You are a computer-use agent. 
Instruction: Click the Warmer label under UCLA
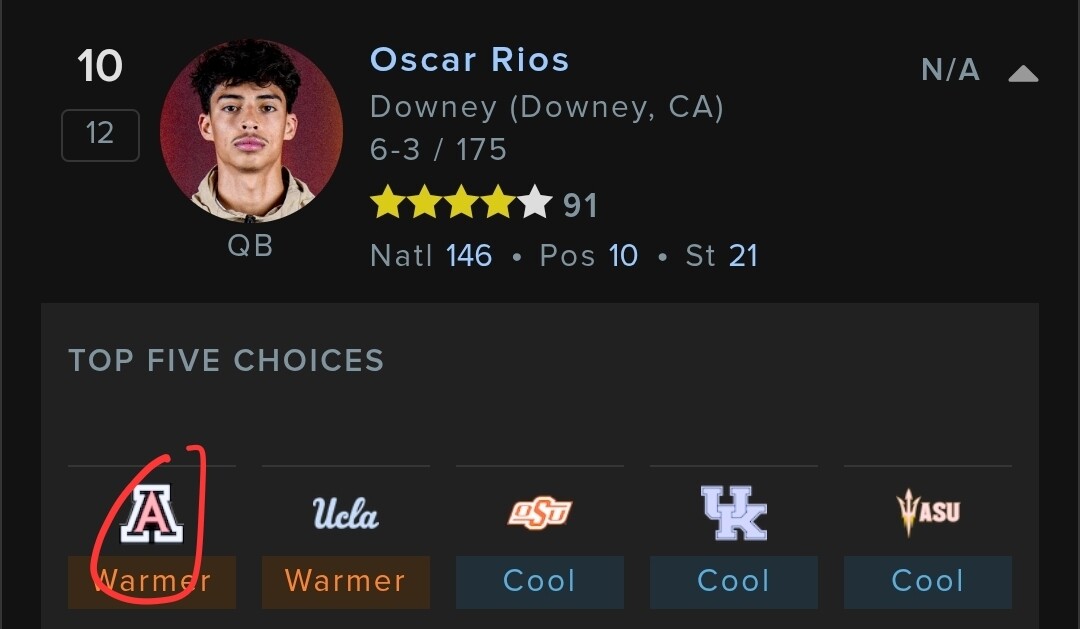345,581
